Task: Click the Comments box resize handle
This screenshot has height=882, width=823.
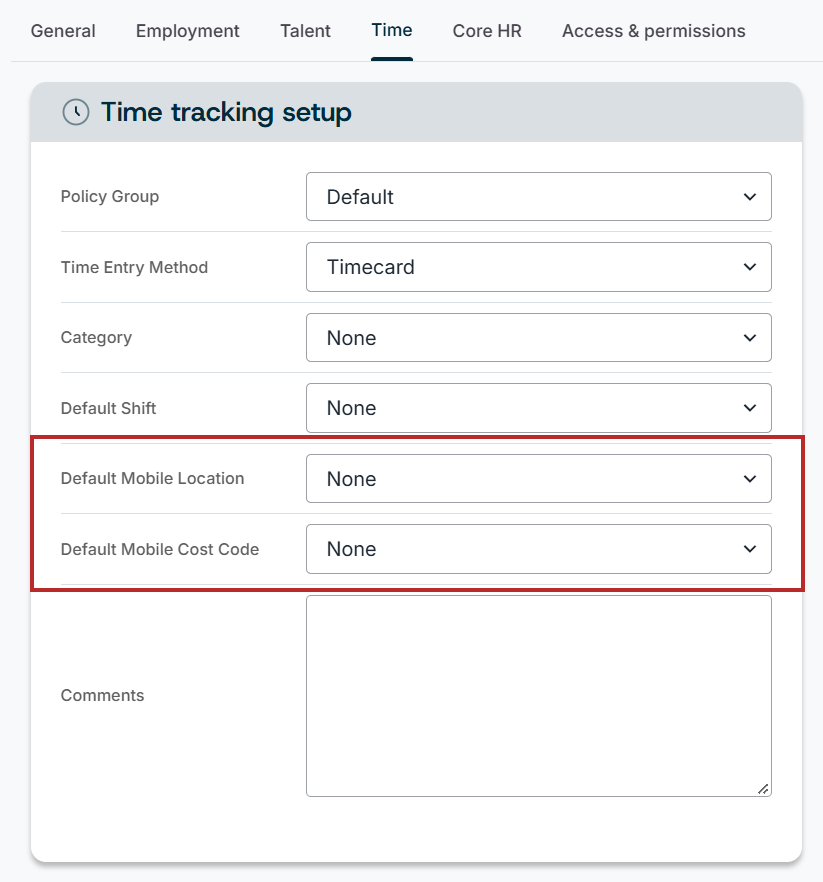Action: (763, 789)
